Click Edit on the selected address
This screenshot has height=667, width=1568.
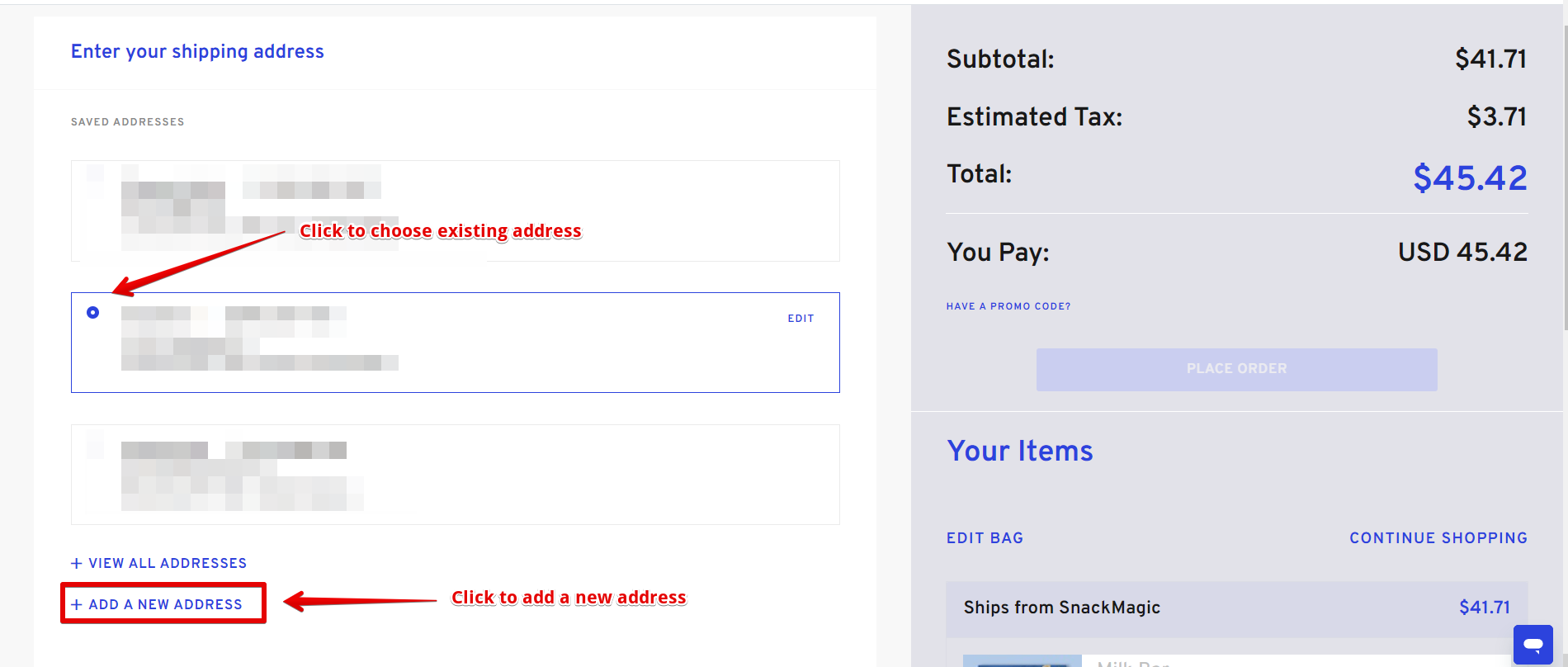pyautogui.click(x=801, y=319)
